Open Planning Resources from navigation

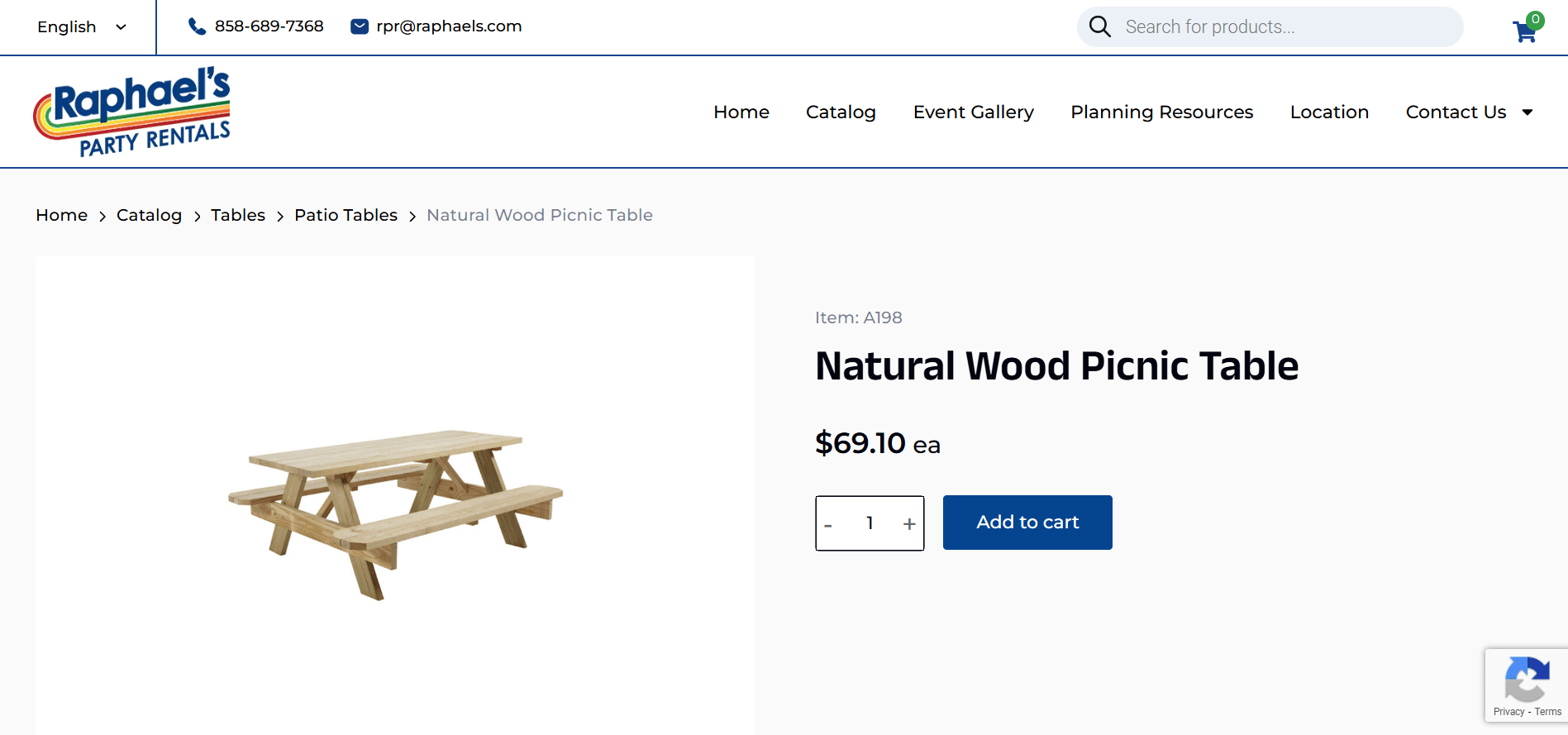[x=1161, y=112]
